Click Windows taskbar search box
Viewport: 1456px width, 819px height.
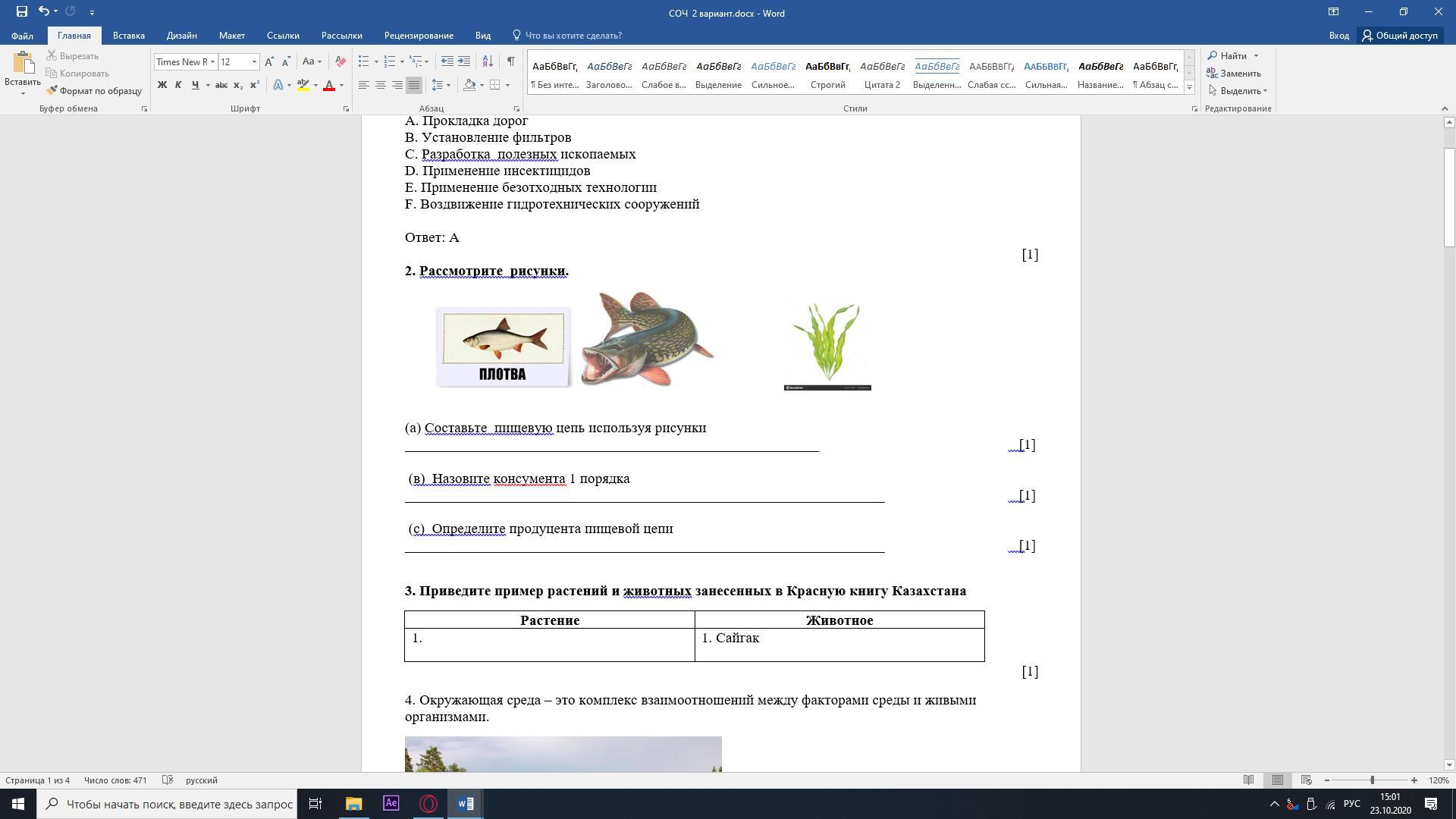(x=168, y=804)
